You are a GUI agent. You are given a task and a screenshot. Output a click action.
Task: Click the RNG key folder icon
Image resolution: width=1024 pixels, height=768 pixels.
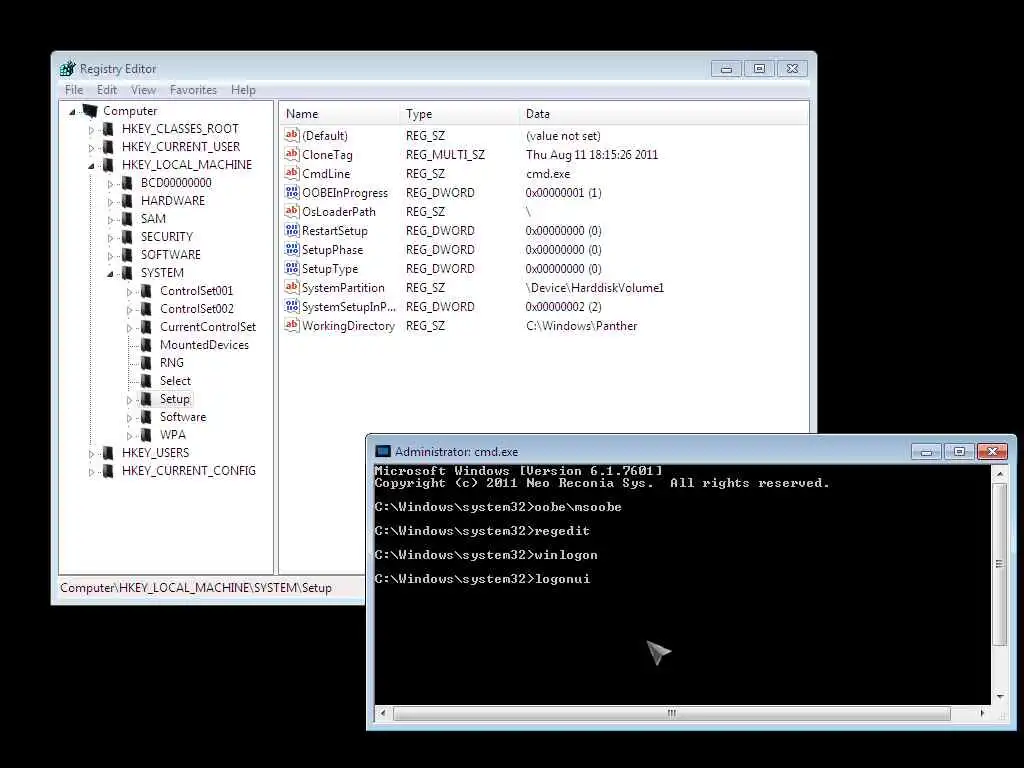[146, 362]
